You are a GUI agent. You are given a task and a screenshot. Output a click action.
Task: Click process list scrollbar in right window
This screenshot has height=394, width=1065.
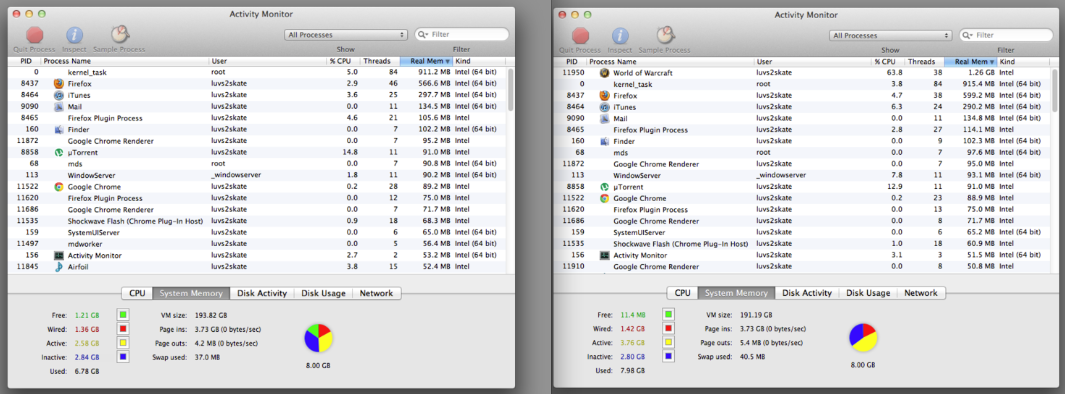point(1055,90)
